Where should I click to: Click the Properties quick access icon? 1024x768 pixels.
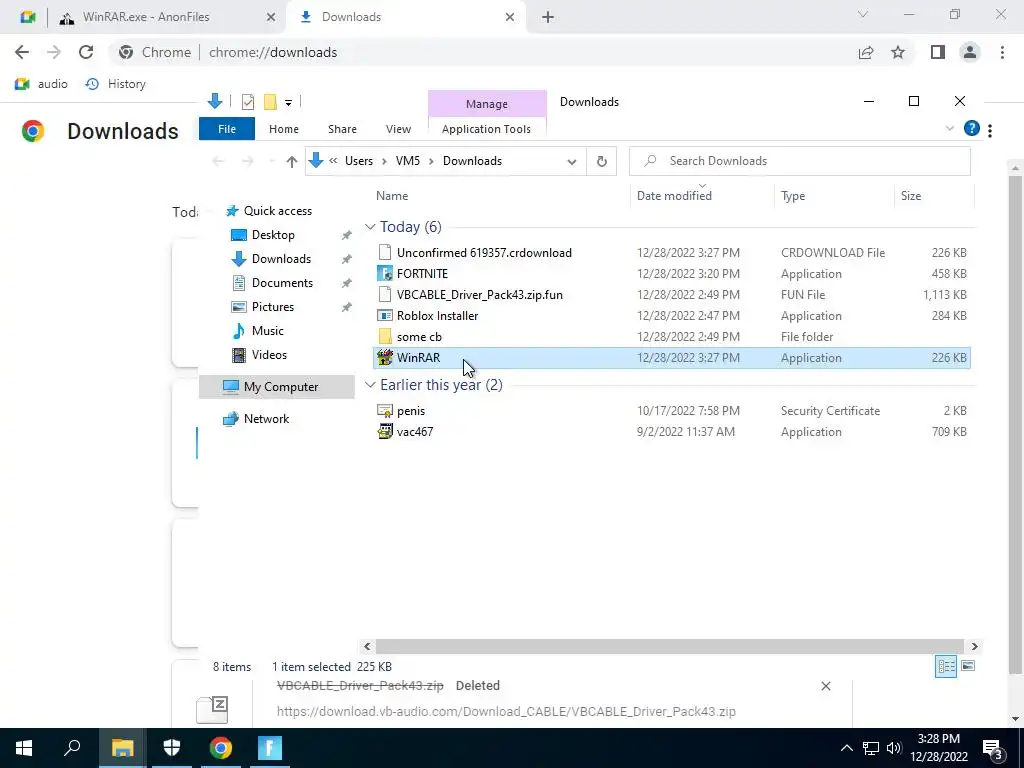coord(248,102)
